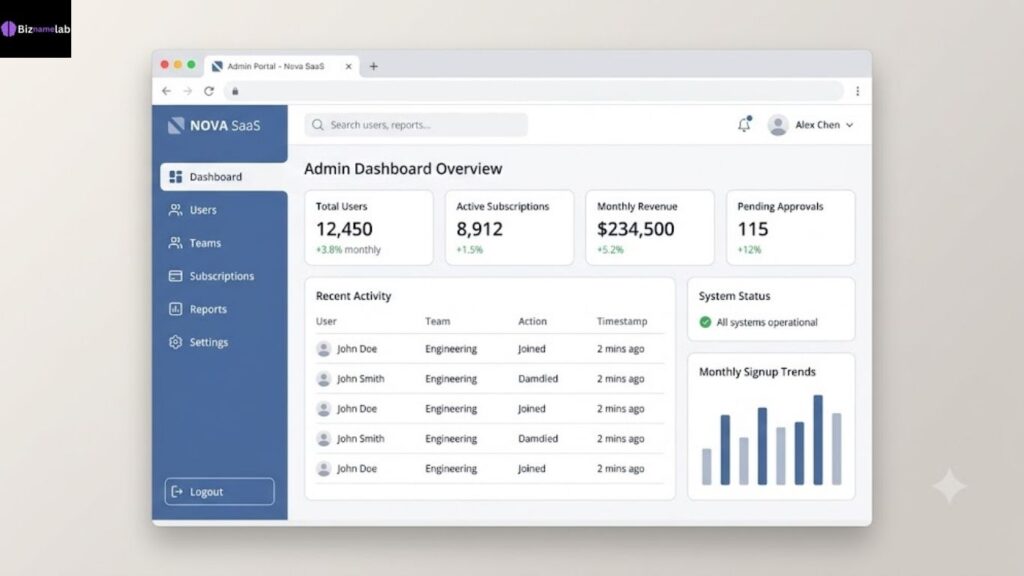
Task: Click the Teams people icon in sidebar
Action: pos(175,243)
